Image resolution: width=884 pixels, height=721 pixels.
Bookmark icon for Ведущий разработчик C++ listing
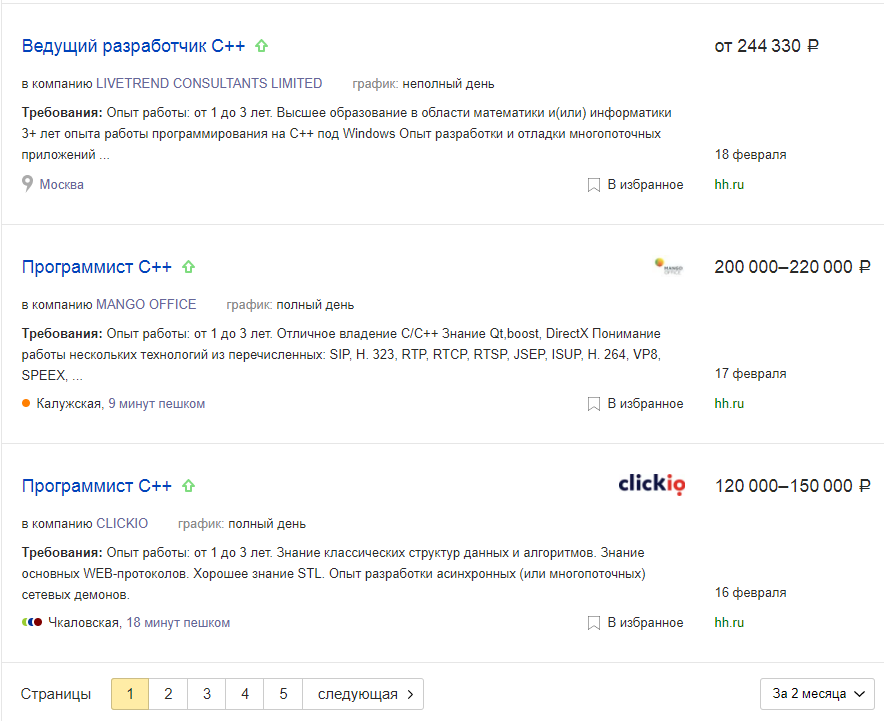pos(594,185)
